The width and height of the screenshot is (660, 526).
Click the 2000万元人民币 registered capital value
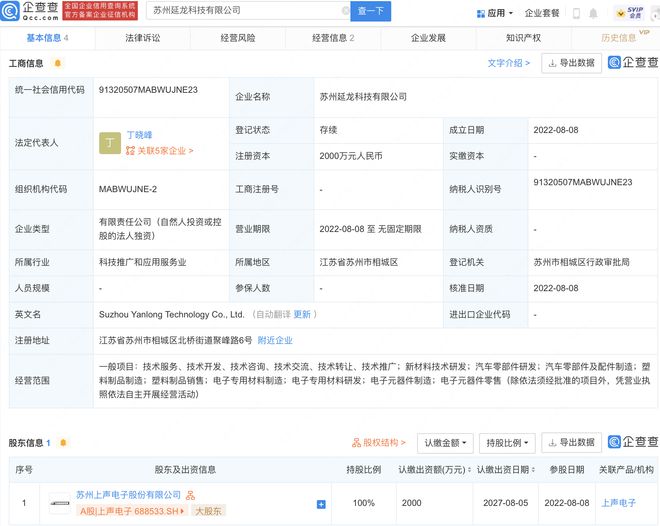(351, 156)
